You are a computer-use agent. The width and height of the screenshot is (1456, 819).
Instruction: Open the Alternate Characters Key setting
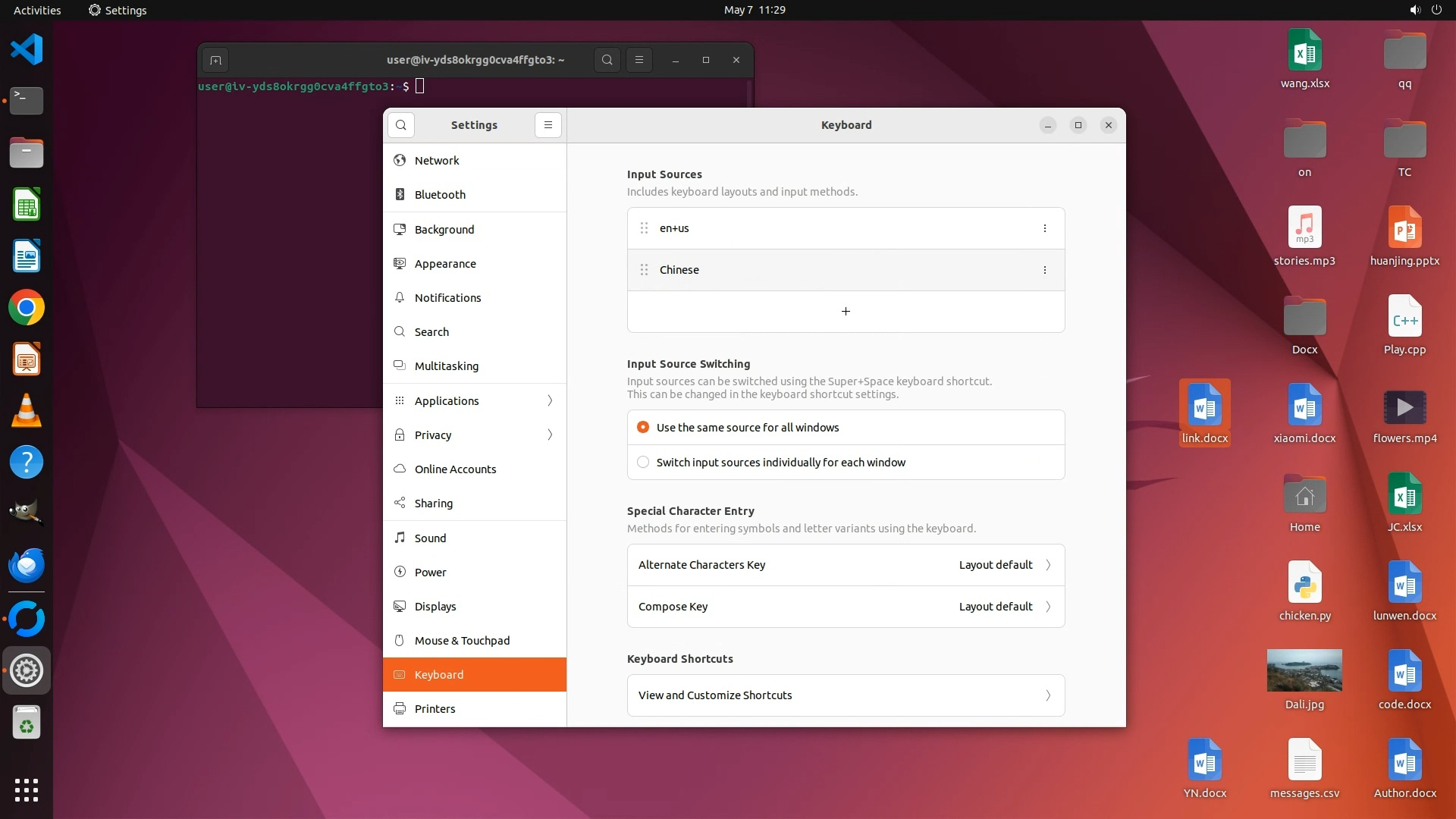click(x=846, y=565)
